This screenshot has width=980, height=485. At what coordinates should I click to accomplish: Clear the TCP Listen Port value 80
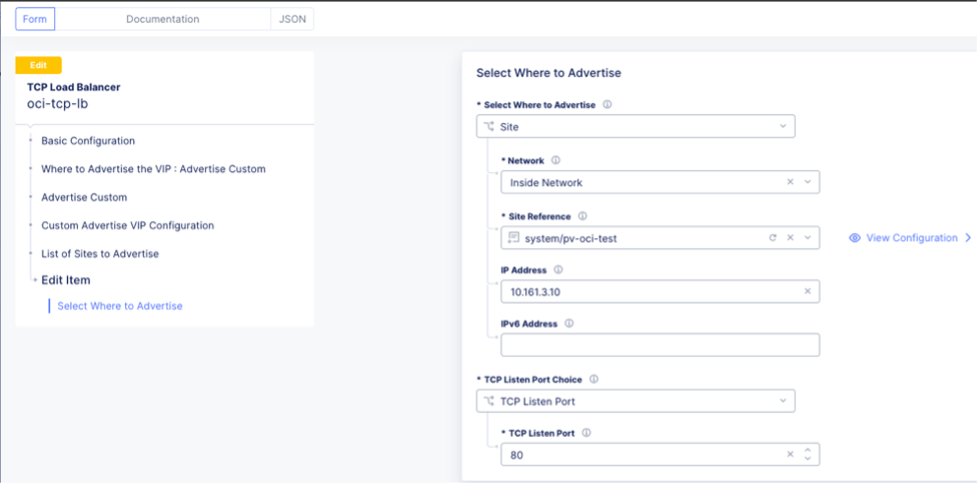coord(790,454)
